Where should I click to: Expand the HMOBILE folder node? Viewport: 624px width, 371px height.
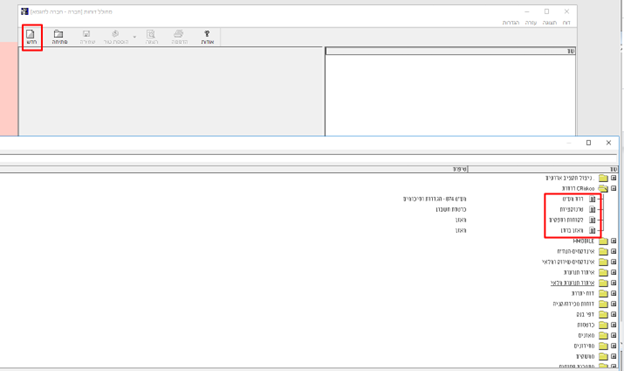[614, 241]
